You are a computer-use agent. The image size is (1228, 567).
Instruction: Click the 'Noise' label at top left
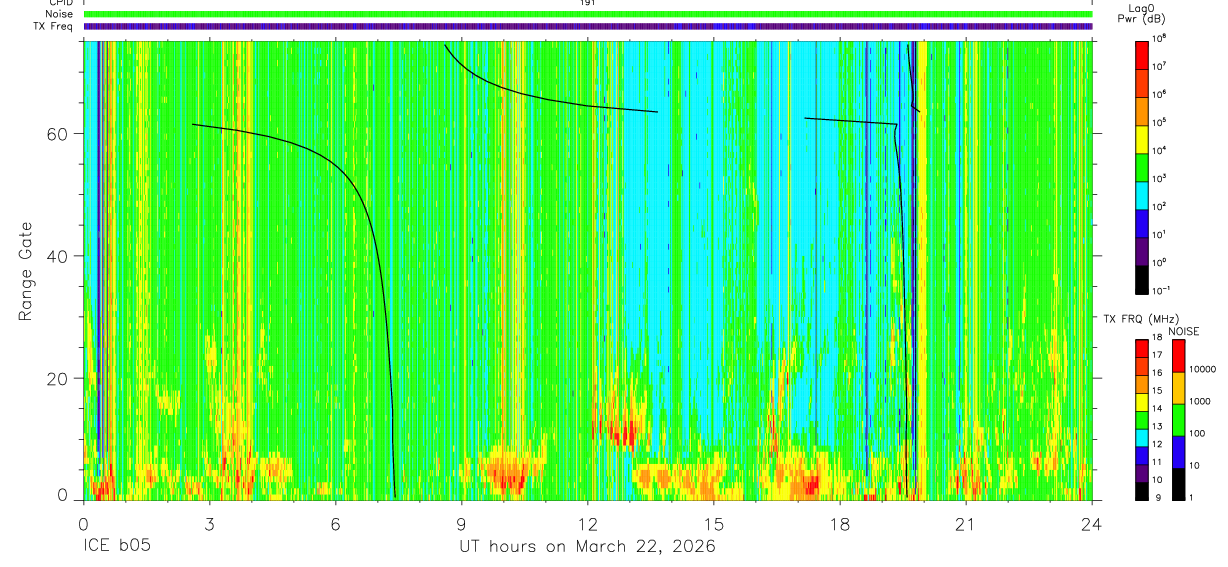[x=58, y=14]
